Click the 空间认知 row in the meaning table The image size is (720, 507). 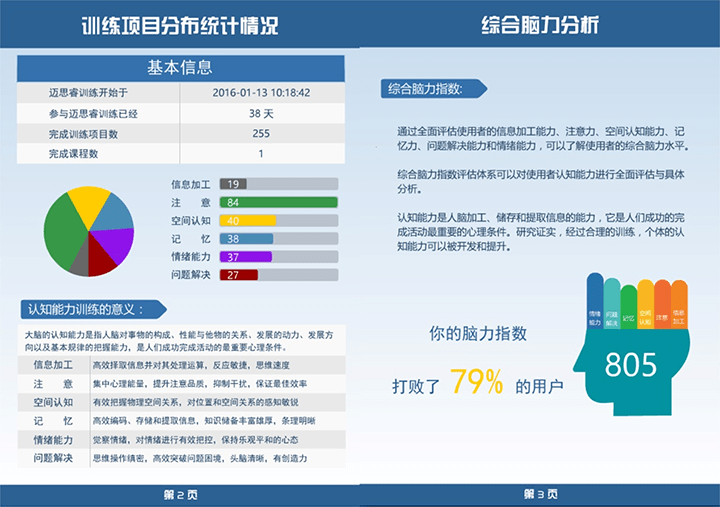pyautogui.click(x=181, y=402)
